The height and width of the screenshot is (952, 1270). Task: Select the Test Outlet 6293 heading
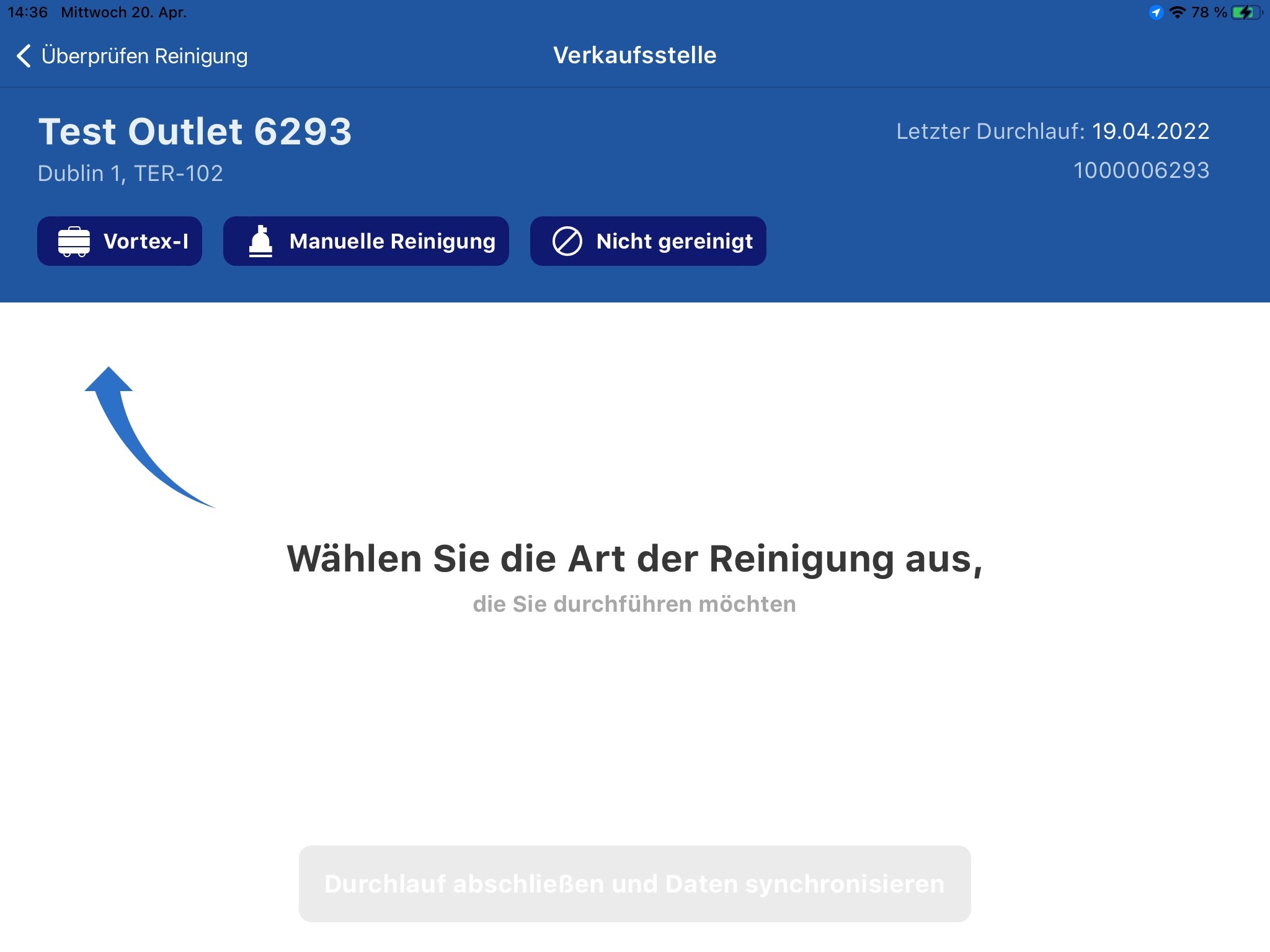[x=195, y=131]
